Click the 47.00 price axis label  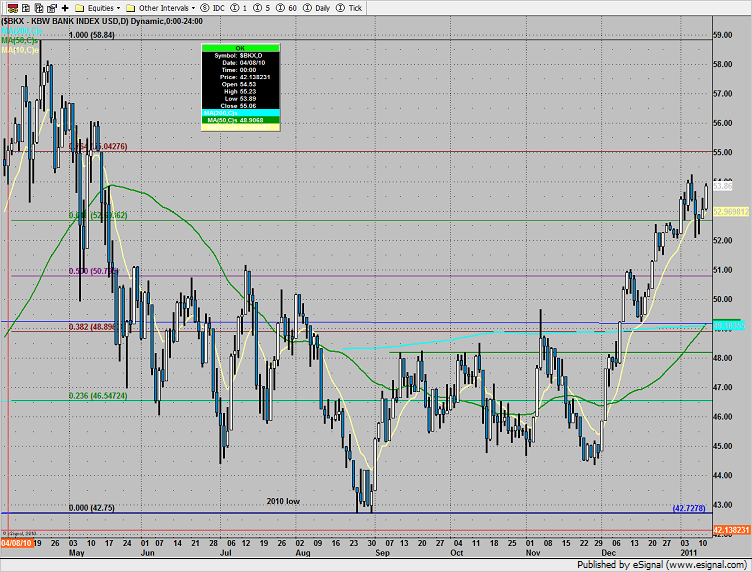click(723, 387)
